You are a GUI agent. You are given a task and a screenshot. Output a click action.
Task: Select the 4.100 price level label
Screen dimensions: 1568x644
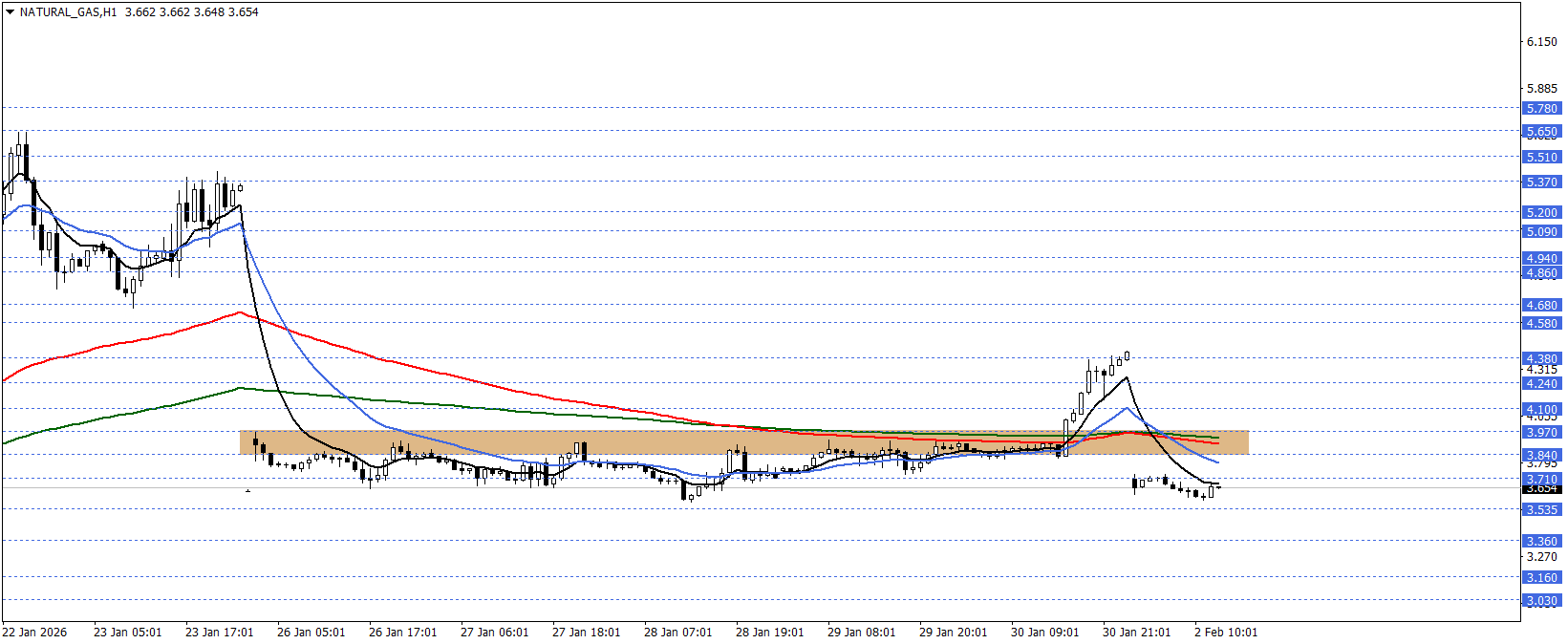pos(1541,410)
